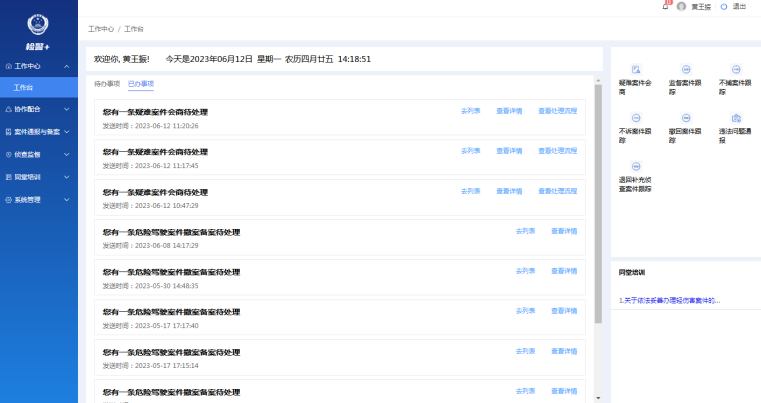The image size is (761, 403).
Task: Open the 监督案件跟踪 shortcut icon
Action: (x=686, y=69)
